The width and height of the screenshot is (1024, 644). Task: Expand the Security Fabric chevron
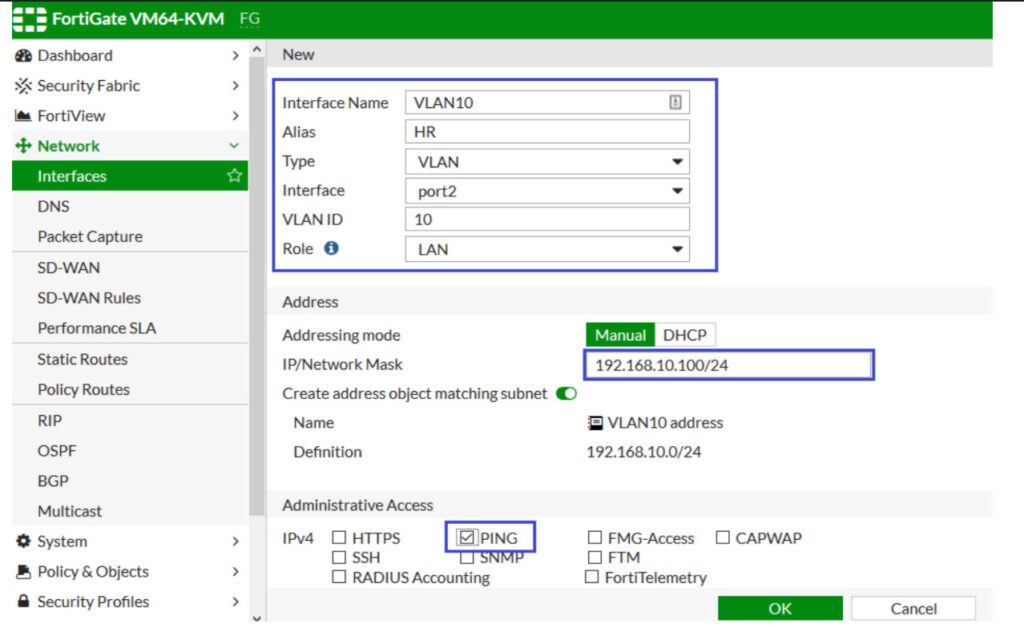(235, 86)
